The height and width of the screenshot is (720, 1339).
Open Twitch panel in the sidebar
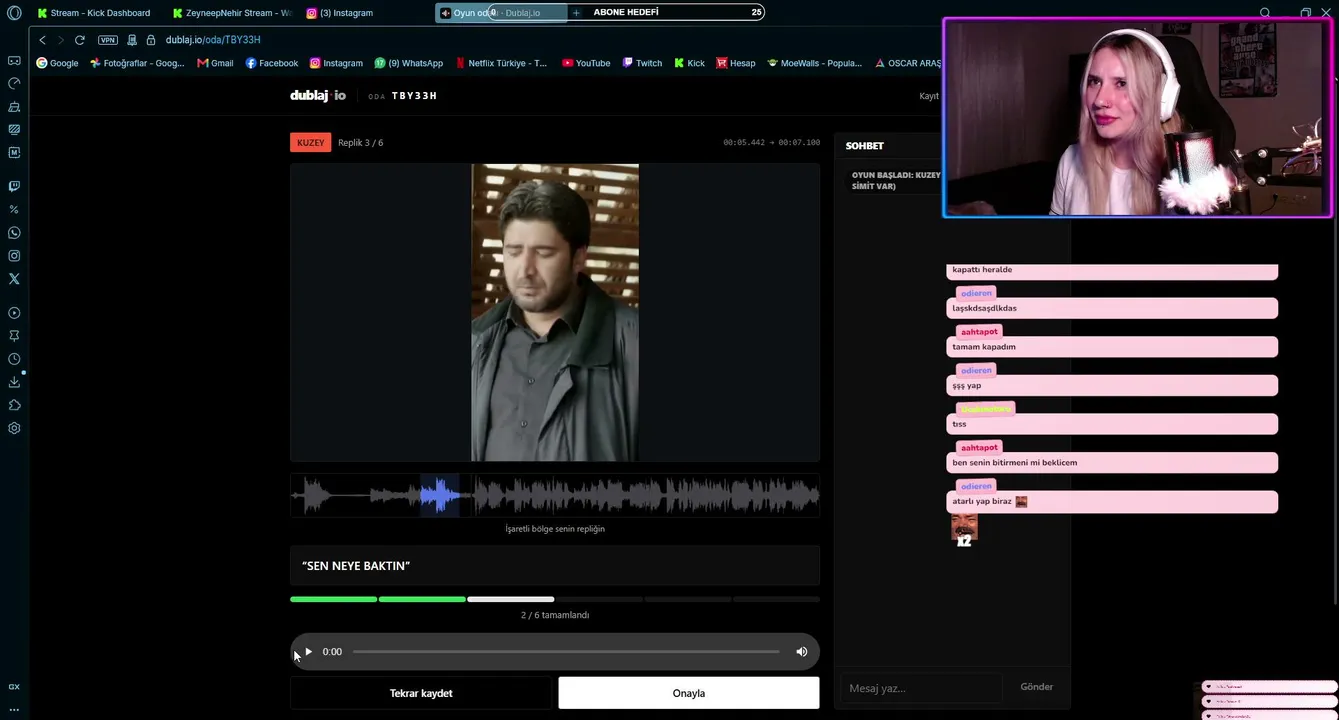coord(14,186)
